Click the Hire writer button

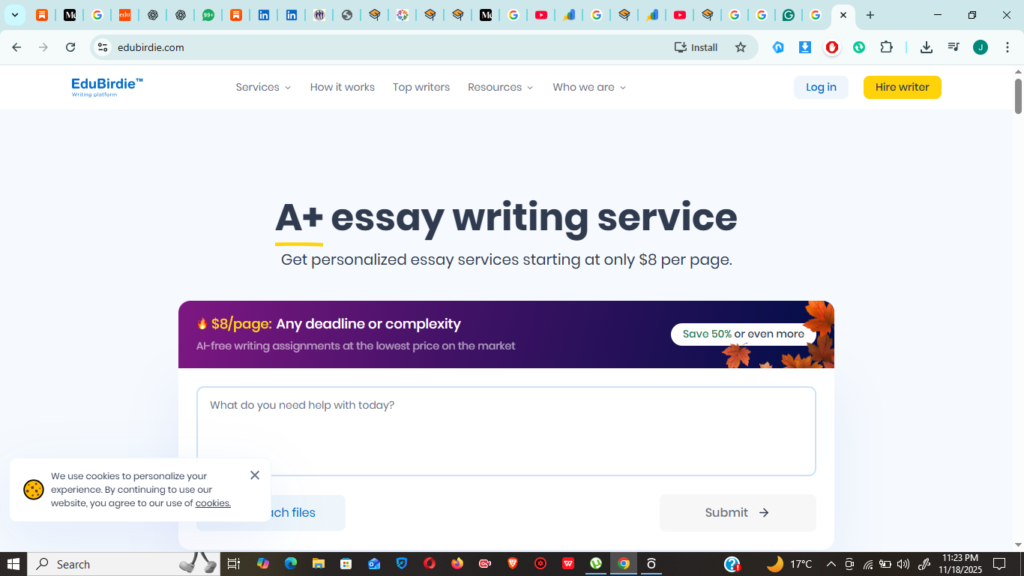(902, 87)
